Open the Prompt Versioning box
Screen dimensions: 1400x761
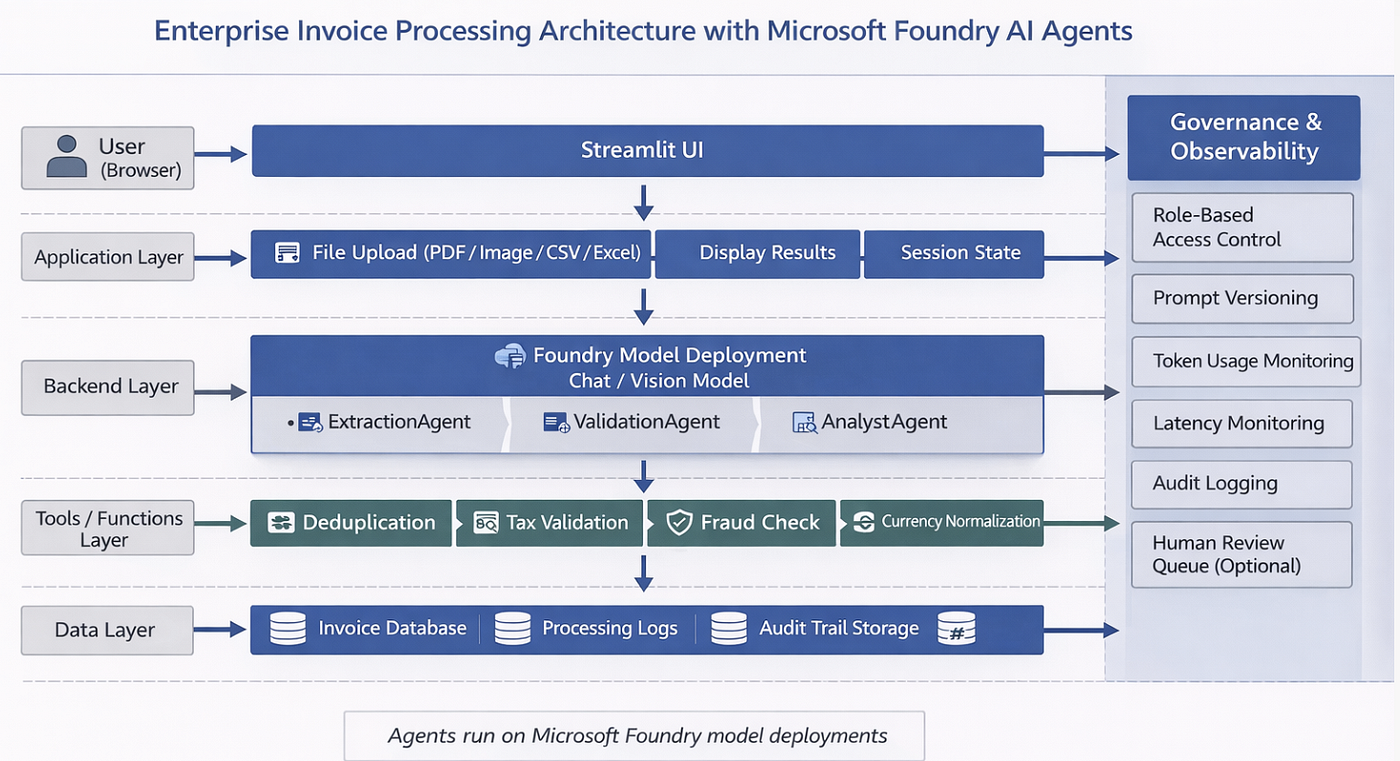pos(1242,299)
